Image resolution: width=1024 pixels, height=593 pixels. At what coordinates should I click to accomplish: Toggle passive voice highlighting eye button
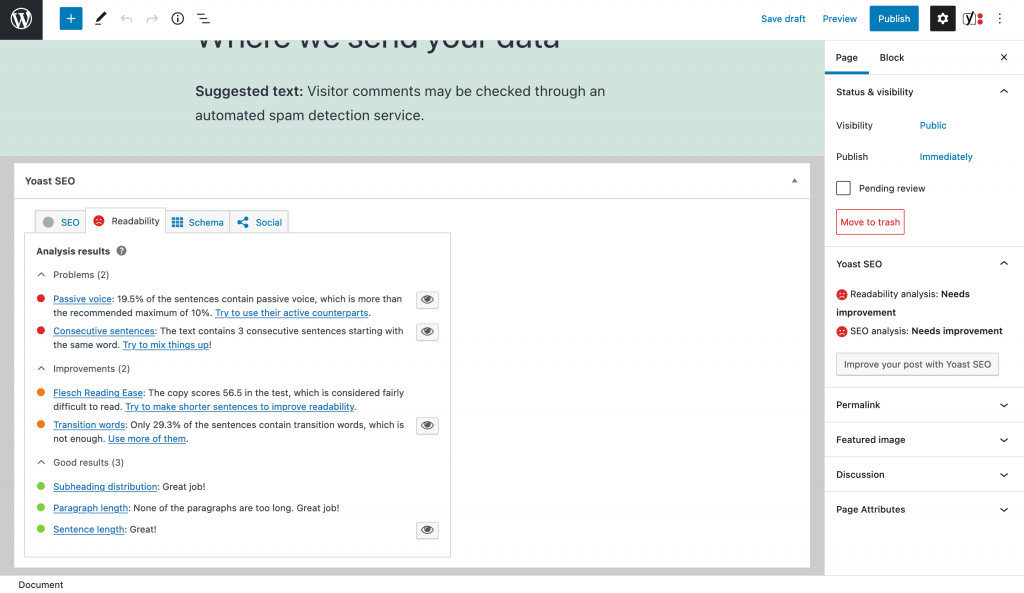pos(427,300)
